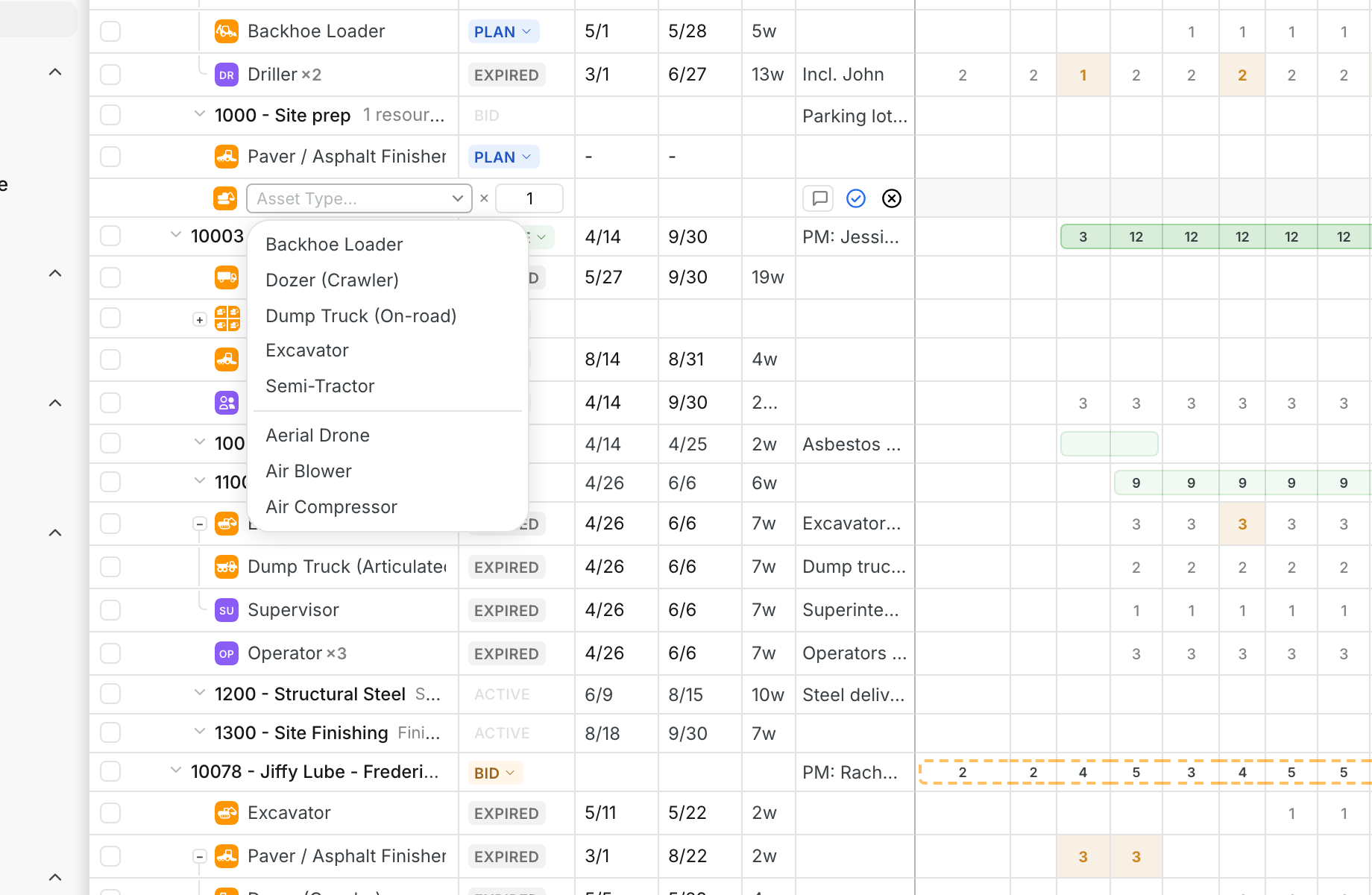The image size is (1372, 895).
Task: Tick the Supervisor row checkbox
Action: pyautogui.click(x=110, y=610)
